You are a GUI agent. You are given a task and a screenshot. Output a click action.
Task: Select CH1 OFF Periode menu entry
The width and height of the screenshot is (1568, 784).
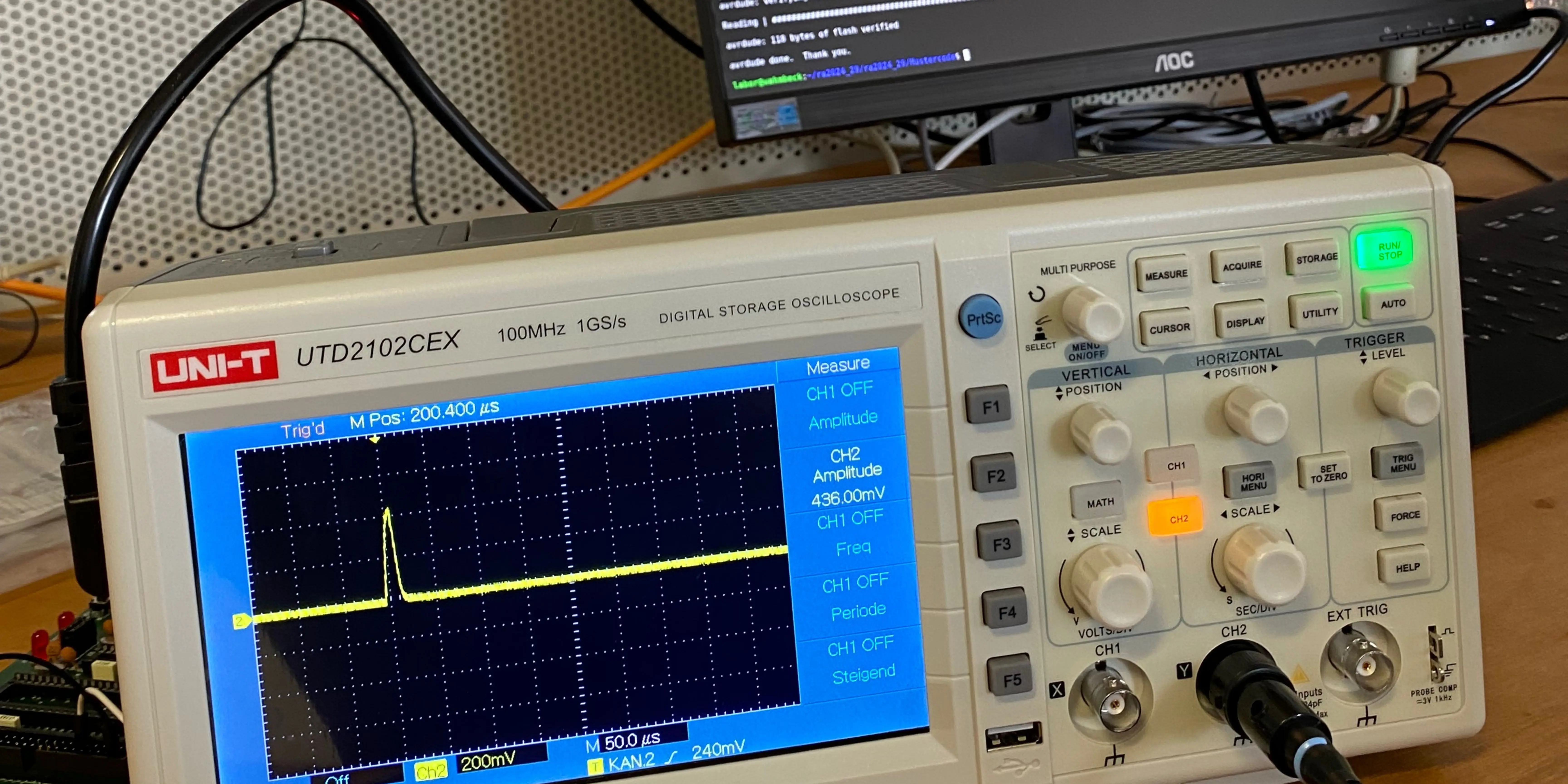856,597
